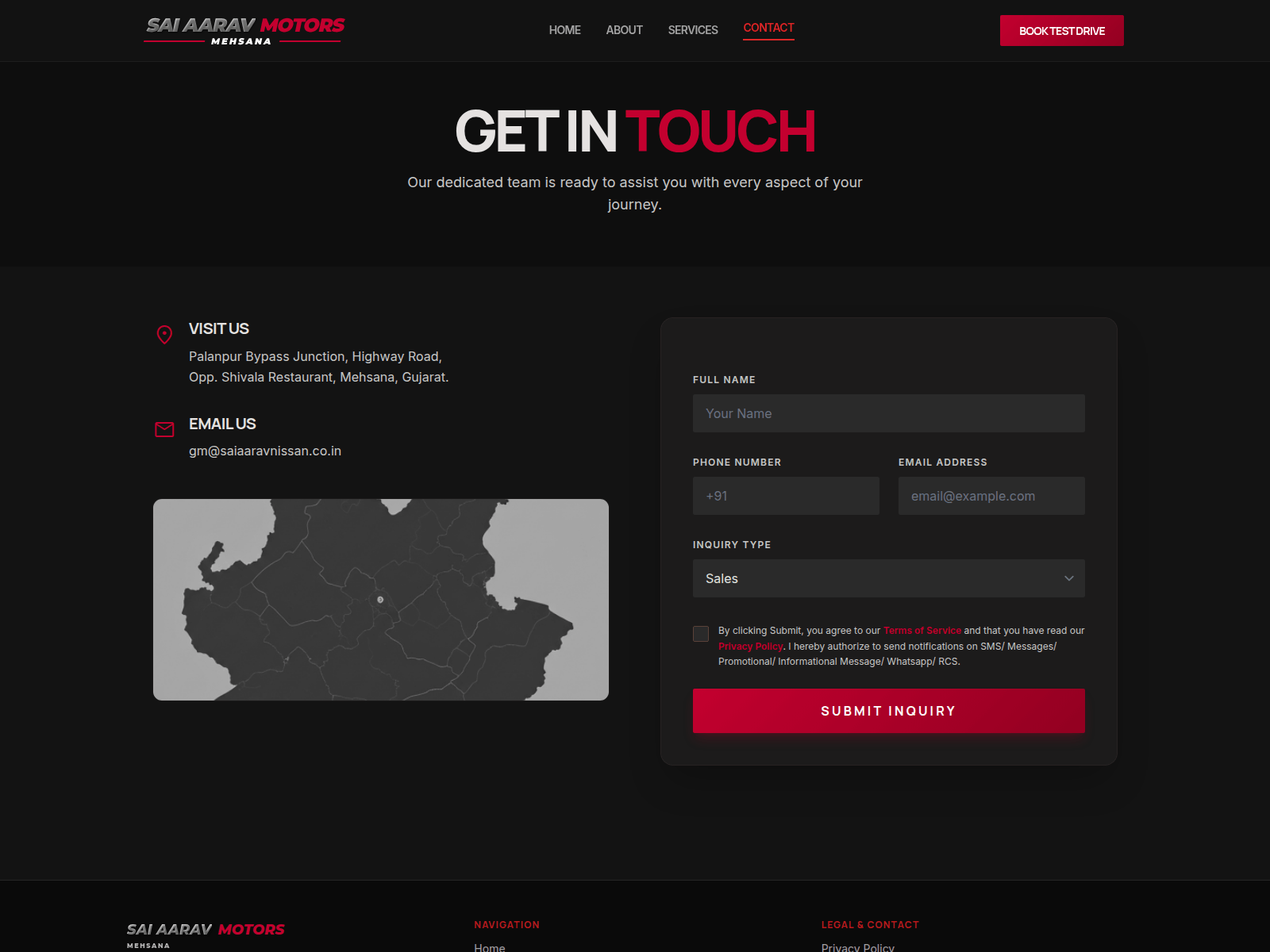1270x952 pixels.
Task: Go to the Home nav item
Action: 565,30
